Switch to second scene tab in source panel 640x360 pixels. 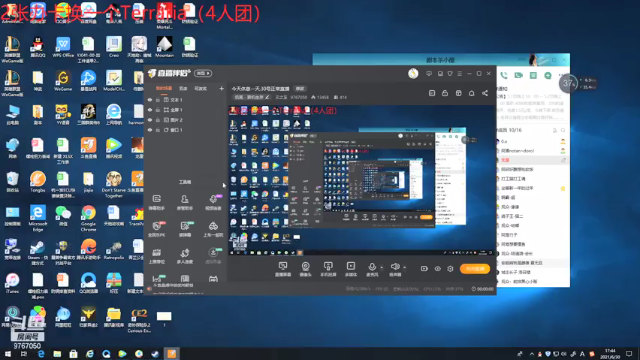point(183,88)
